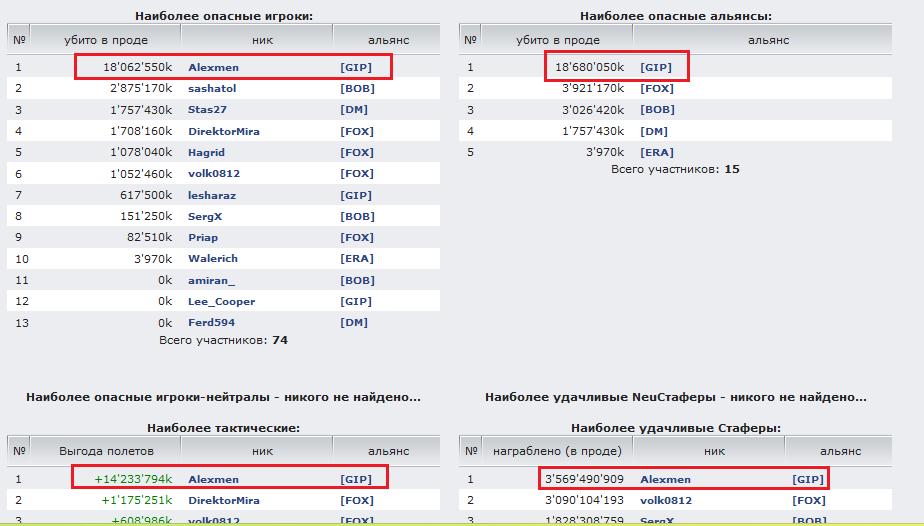Click [DM] alliance ranked fourth in the alliances table

(654, 131)
